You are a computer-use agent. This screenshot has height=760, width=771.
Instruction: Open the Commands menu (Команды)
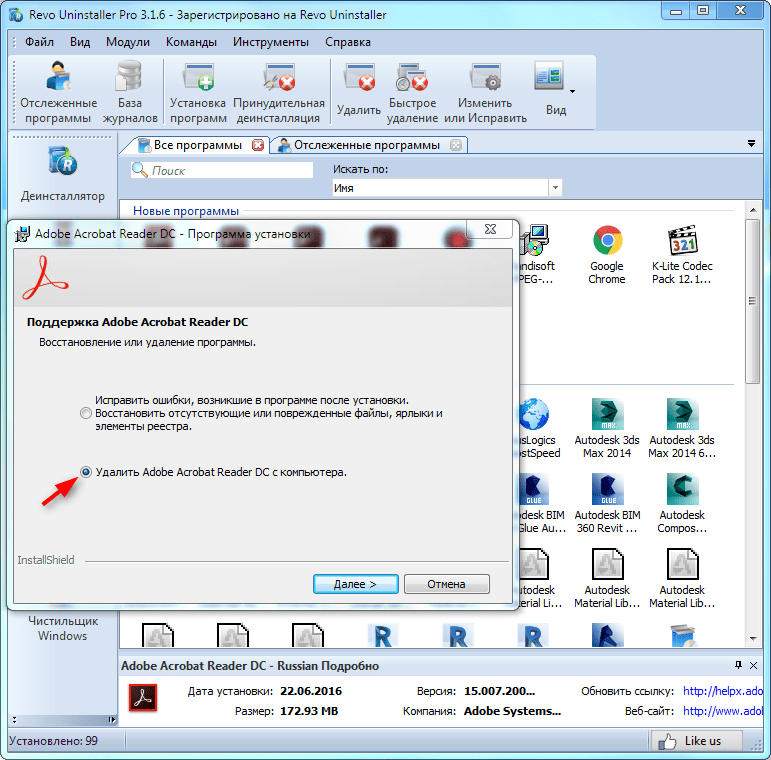(x=191, y=42)
